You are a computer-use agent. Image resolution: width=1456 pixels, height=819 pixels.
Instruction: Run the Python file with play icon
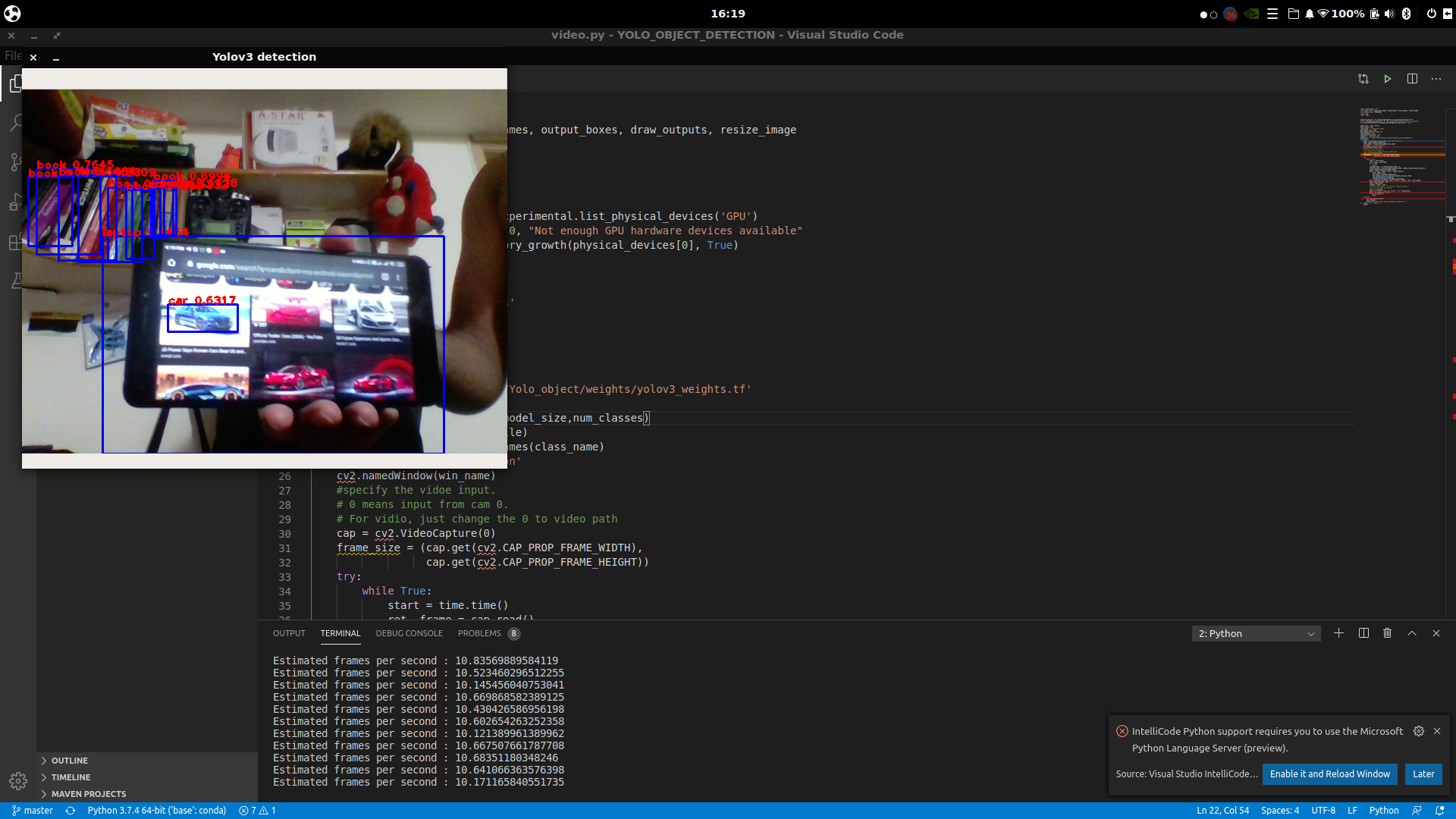pyautogui.click(x=1387, y=79)
